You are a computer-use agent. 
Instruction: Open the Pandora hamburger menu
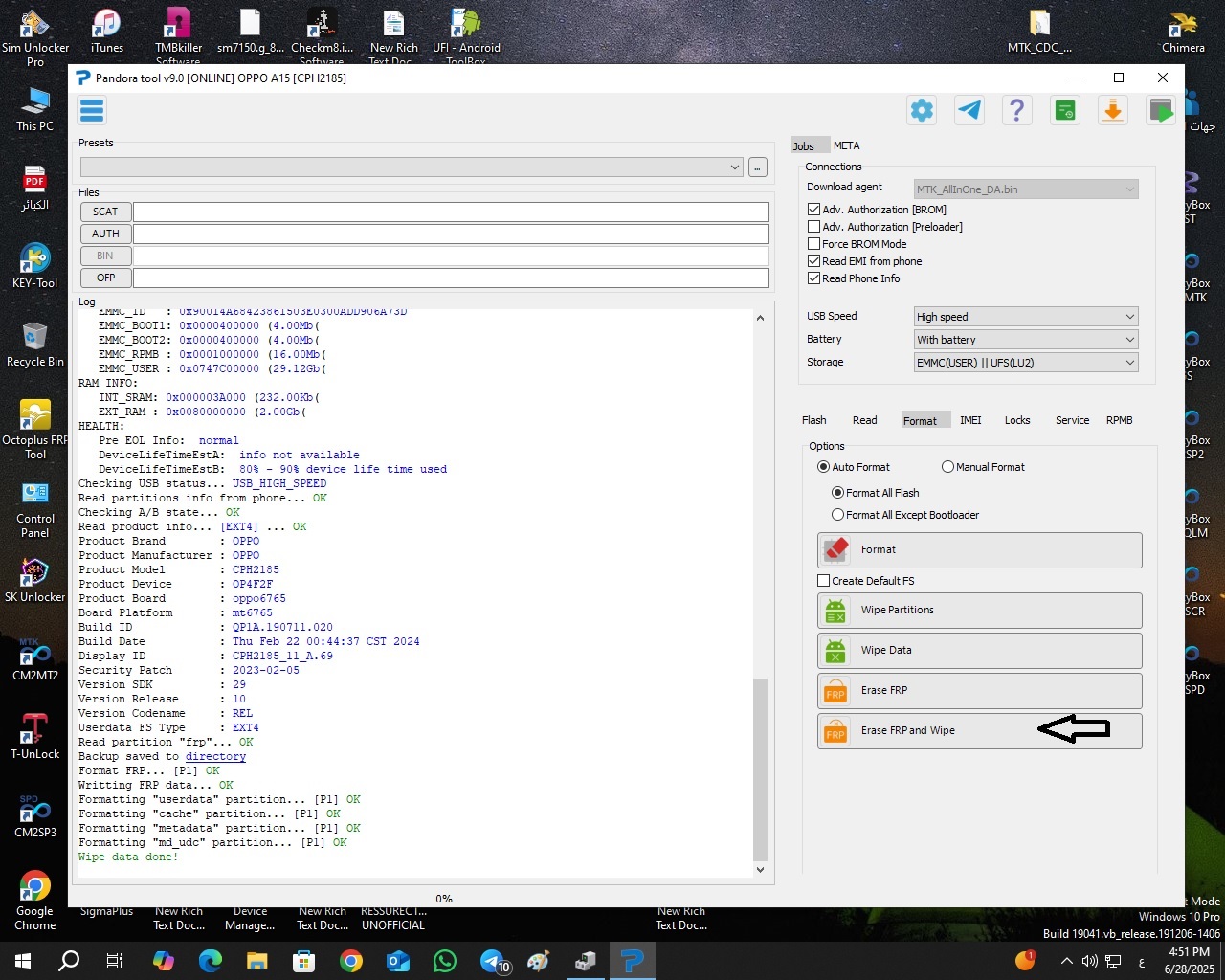pyautogui.click(x=92, y=111)
